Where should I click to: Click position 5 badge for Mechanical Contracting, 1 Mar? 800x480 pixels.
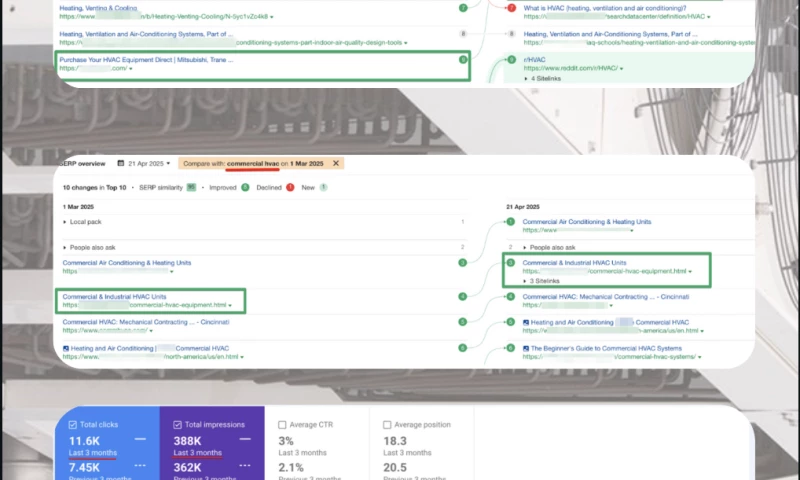(x=462, y=322)
